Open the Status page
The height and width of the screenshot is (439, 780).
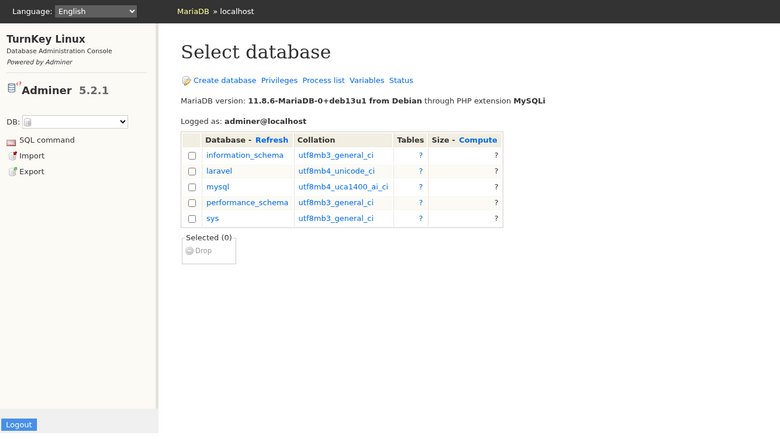click(401, 81)
